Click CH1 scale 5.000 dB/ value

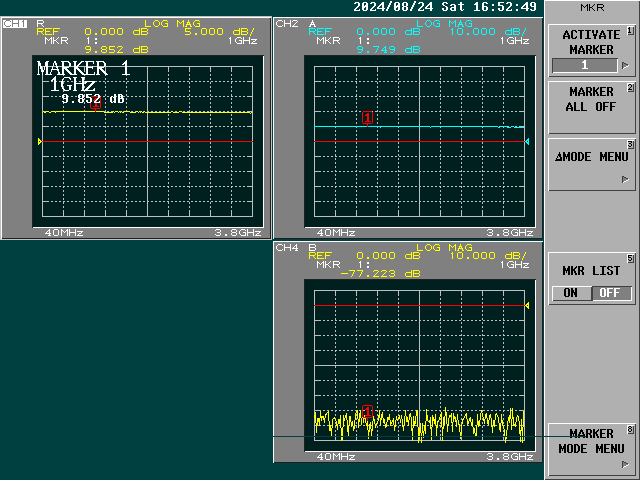(220, 32)
